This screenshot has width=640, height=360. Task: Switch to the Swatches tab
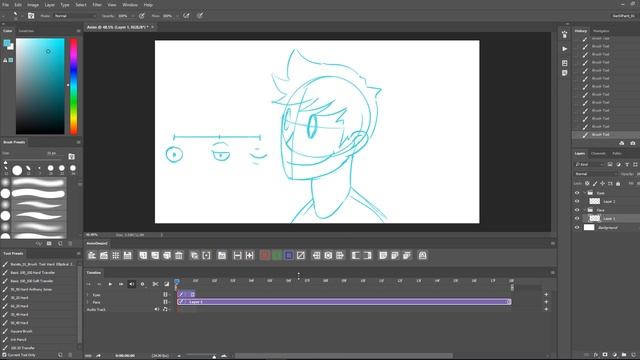tap(26, 31)
